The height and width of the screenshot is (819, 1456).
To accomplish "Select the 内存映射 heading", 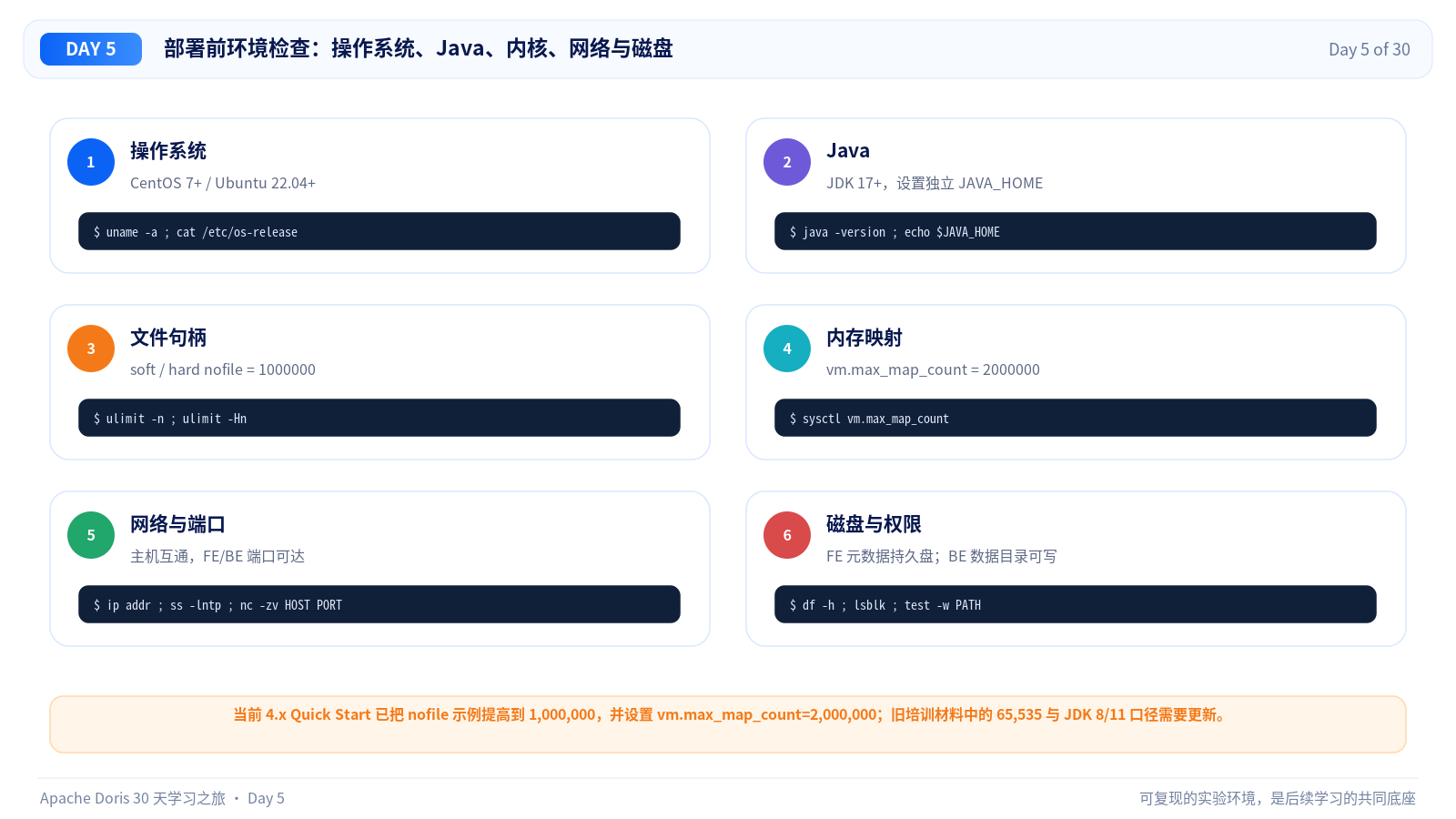I will tap(864, 338).
